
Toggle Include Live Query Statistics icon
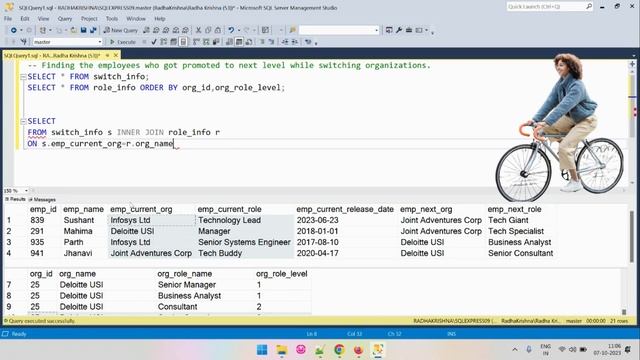coord(206,42)
